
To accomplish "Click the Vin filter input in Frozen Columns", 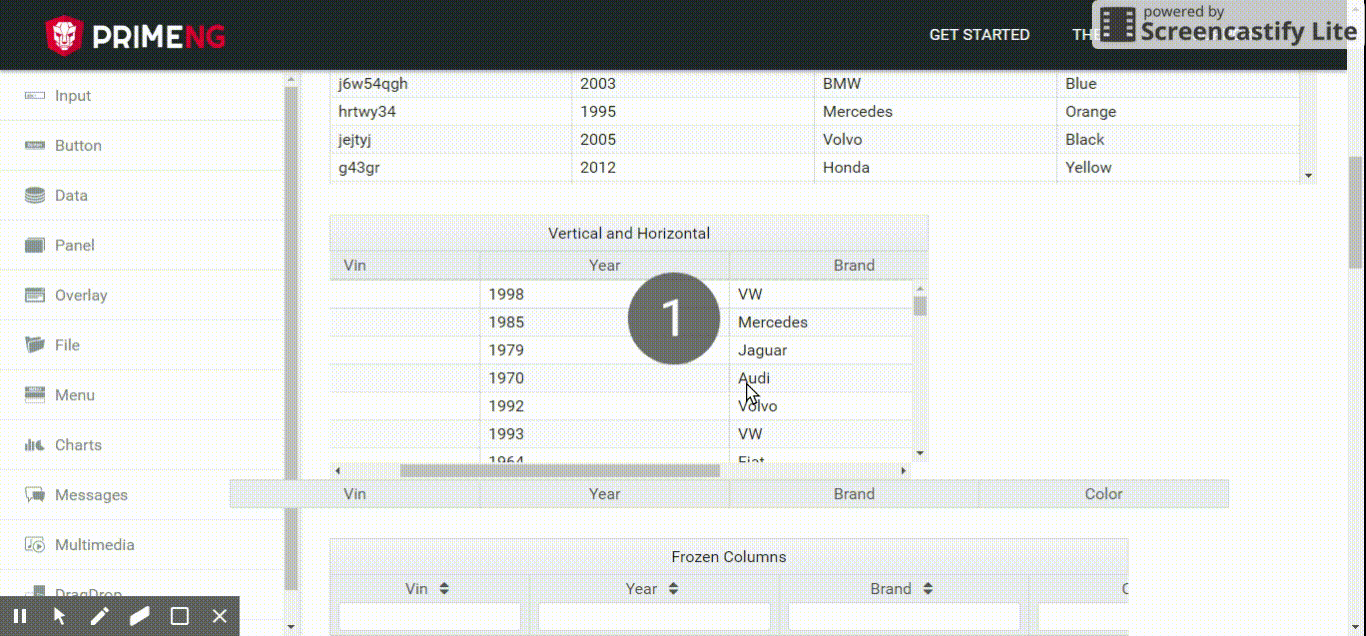I will (429, 616).
